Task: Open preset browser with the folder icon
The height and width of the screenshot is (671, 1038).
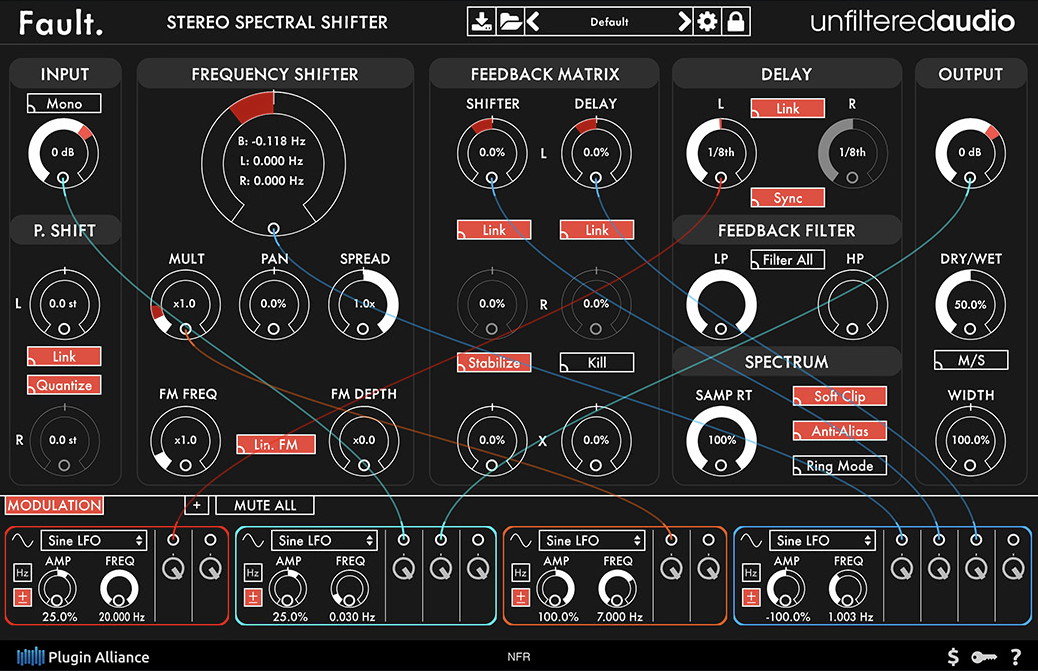Action: click(509, 20)
